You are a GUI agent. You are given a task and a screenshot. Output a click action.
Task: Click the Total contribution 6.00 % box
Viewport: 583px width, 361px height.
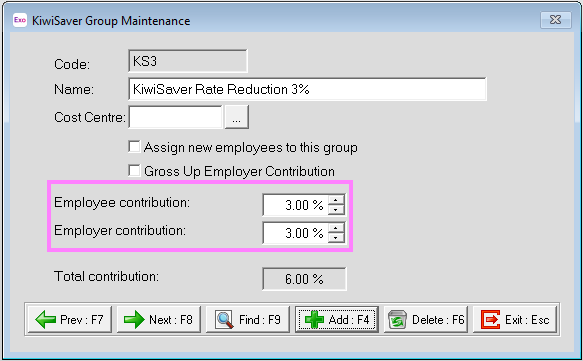pos(304,279)
